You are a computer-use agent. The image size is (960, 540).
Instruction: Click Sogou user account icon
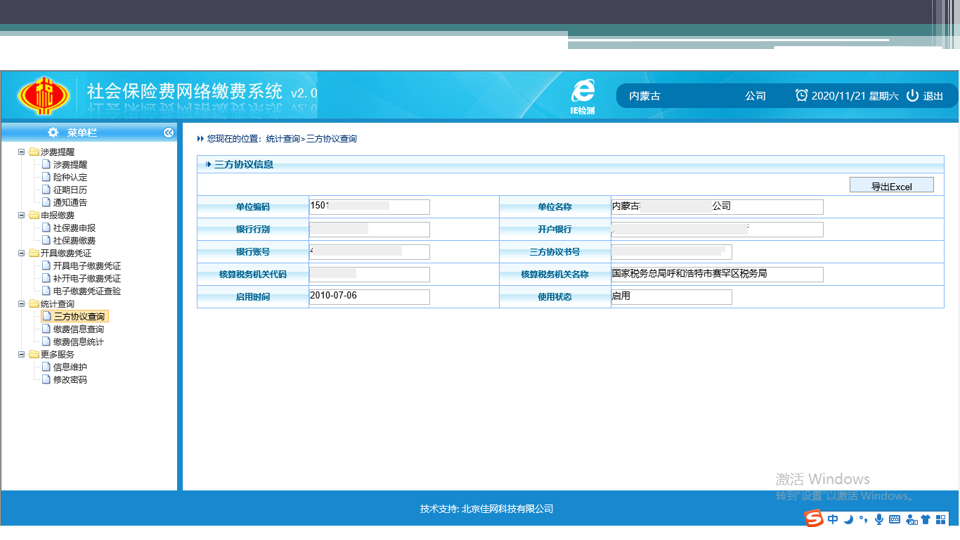pyautogui.click(x=911, y=520)
